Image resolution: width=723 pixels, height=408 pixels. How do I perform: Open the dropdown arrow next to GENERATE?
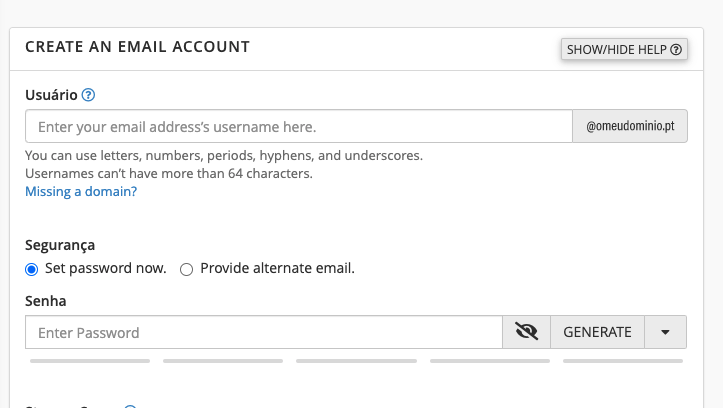665,332
